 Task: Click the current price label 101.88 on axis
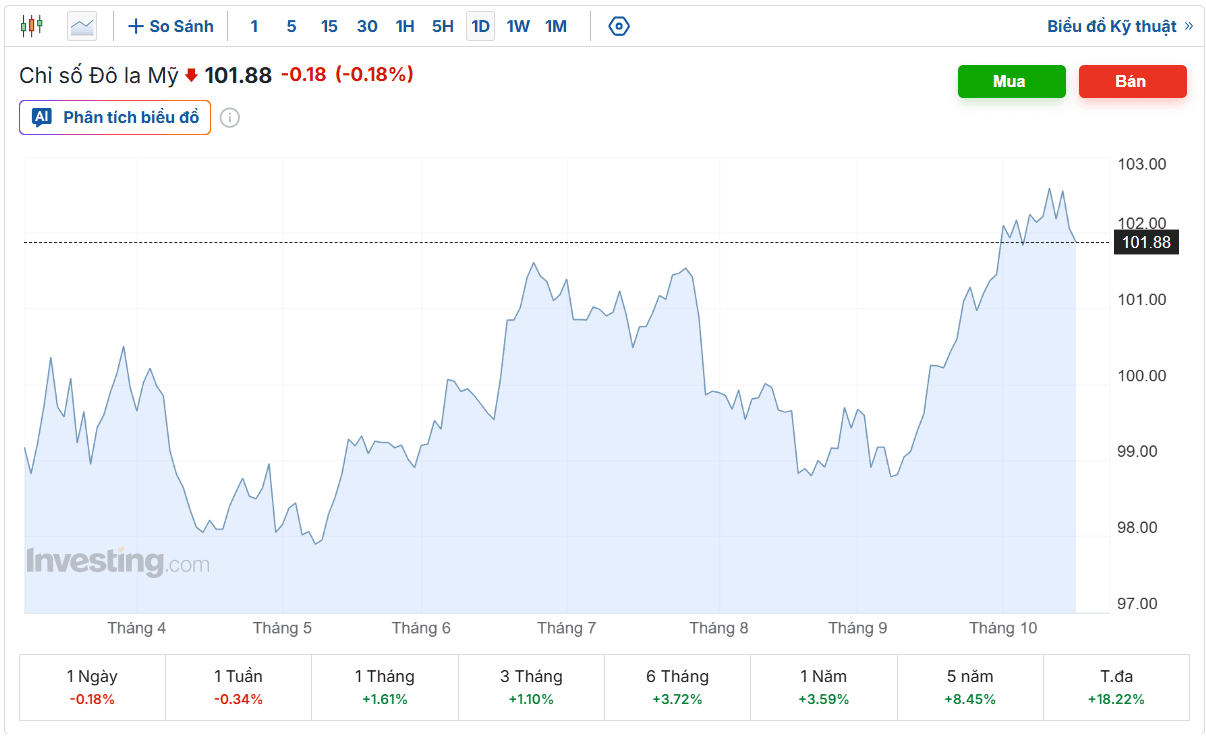point(1146,242)
